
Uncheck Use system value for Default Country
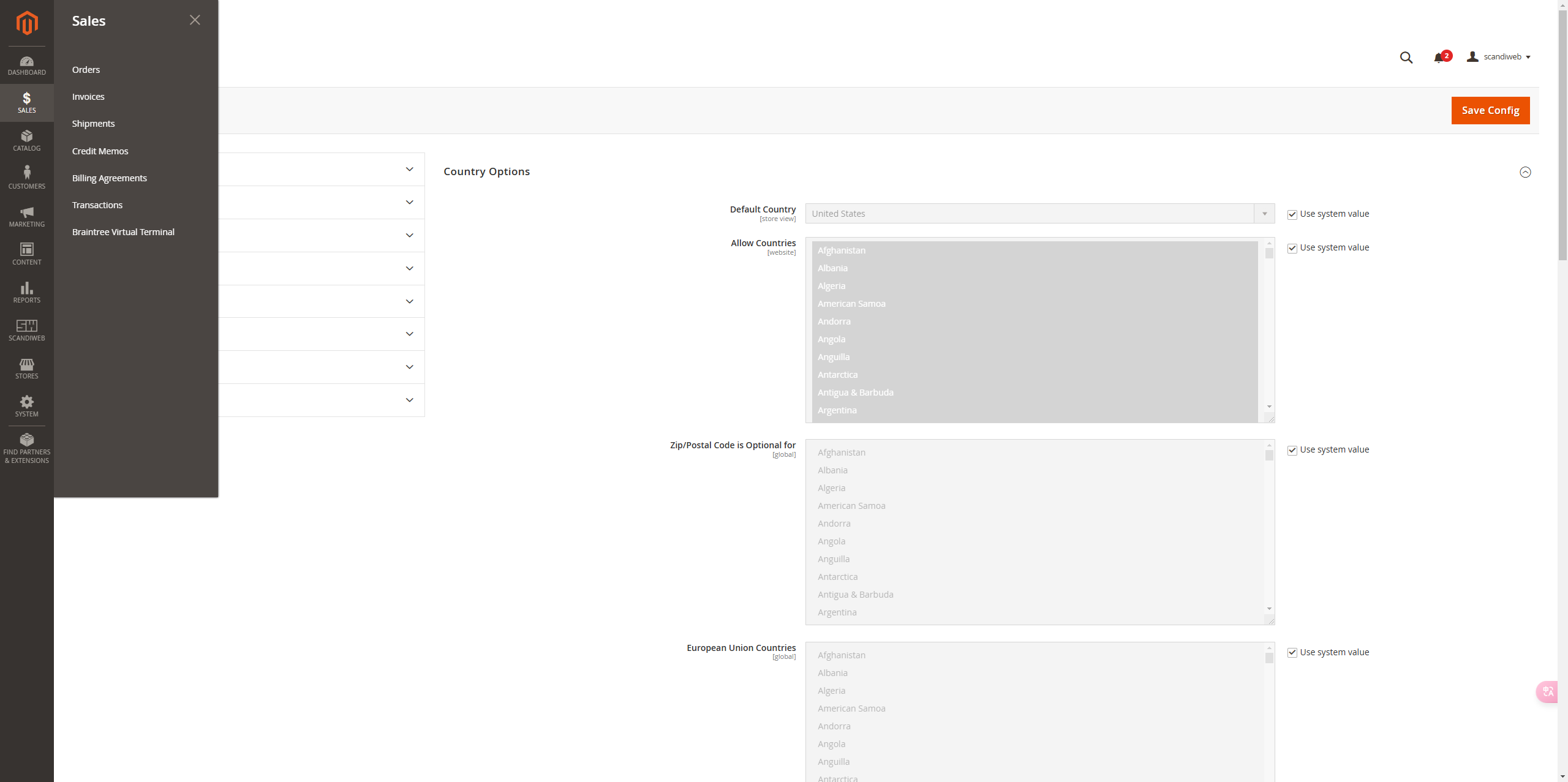coord(1292,214)
